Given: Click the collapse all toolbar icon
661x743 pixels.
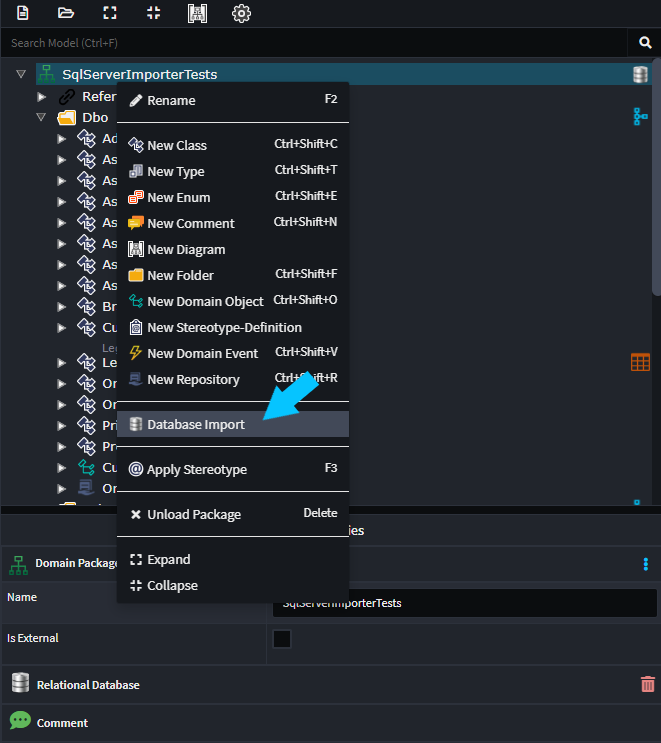Looking at the screenshot, I should tap(154, 13).
